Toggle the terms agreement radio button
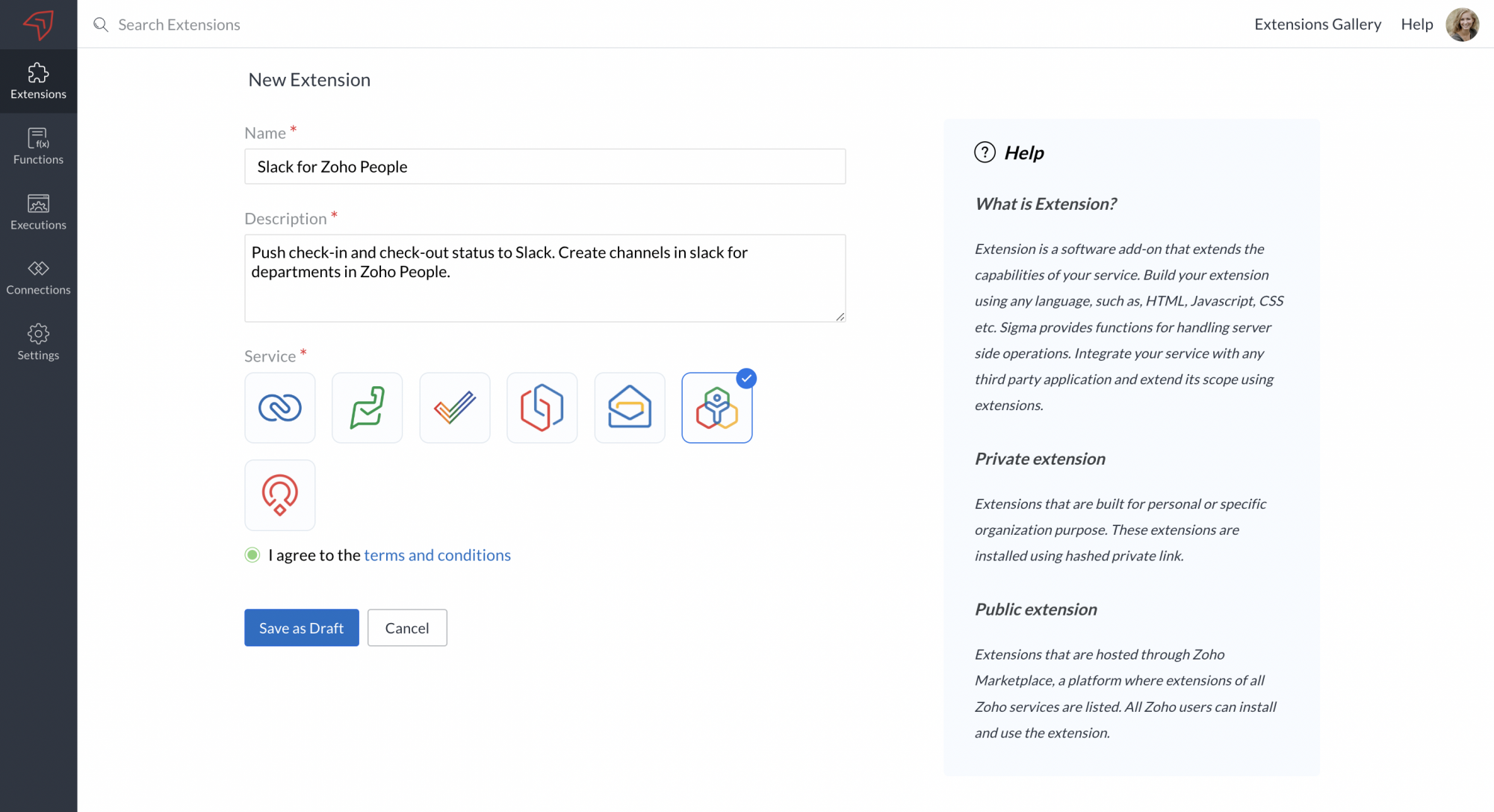Image resolution: width=1494 pixels, height=812 pixels. point(252,555)
